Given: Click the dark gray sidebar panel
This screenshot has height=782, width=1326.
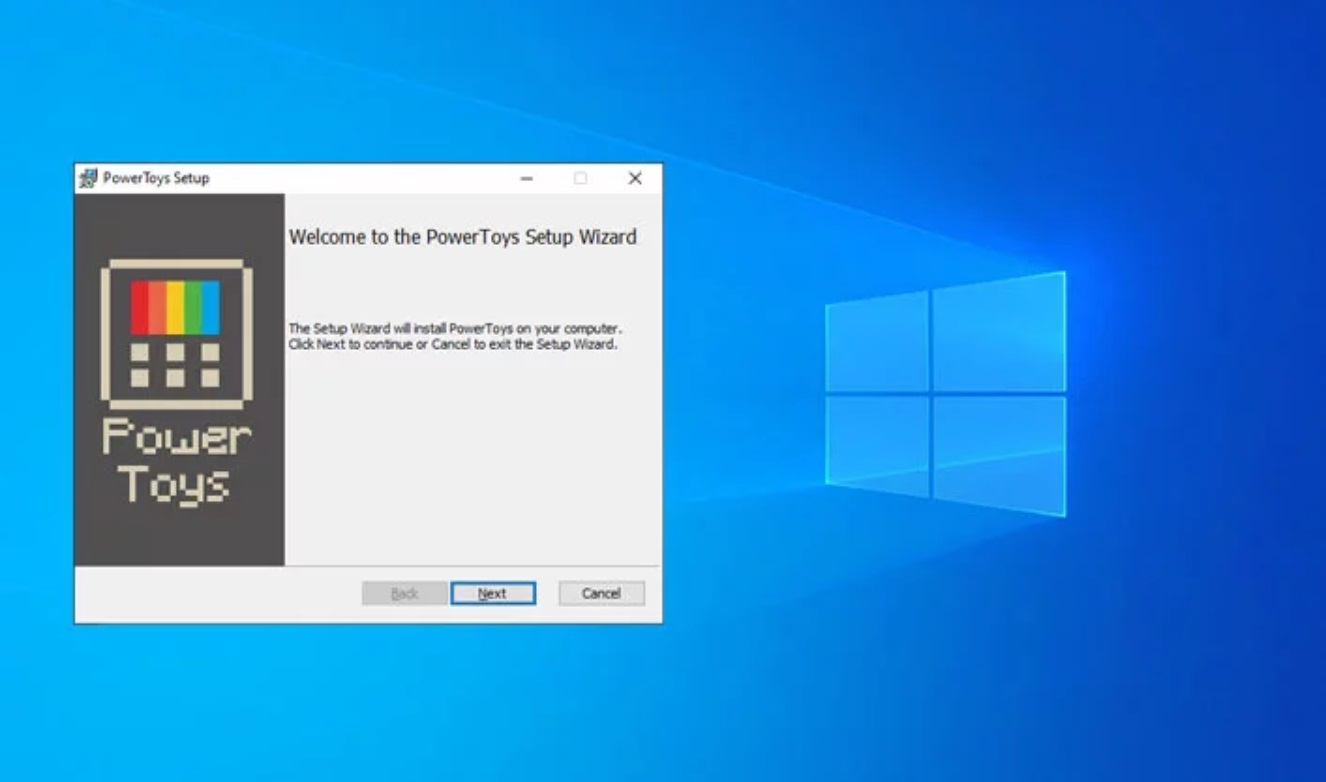Looking at the screenshot, I should pos(176,540).
